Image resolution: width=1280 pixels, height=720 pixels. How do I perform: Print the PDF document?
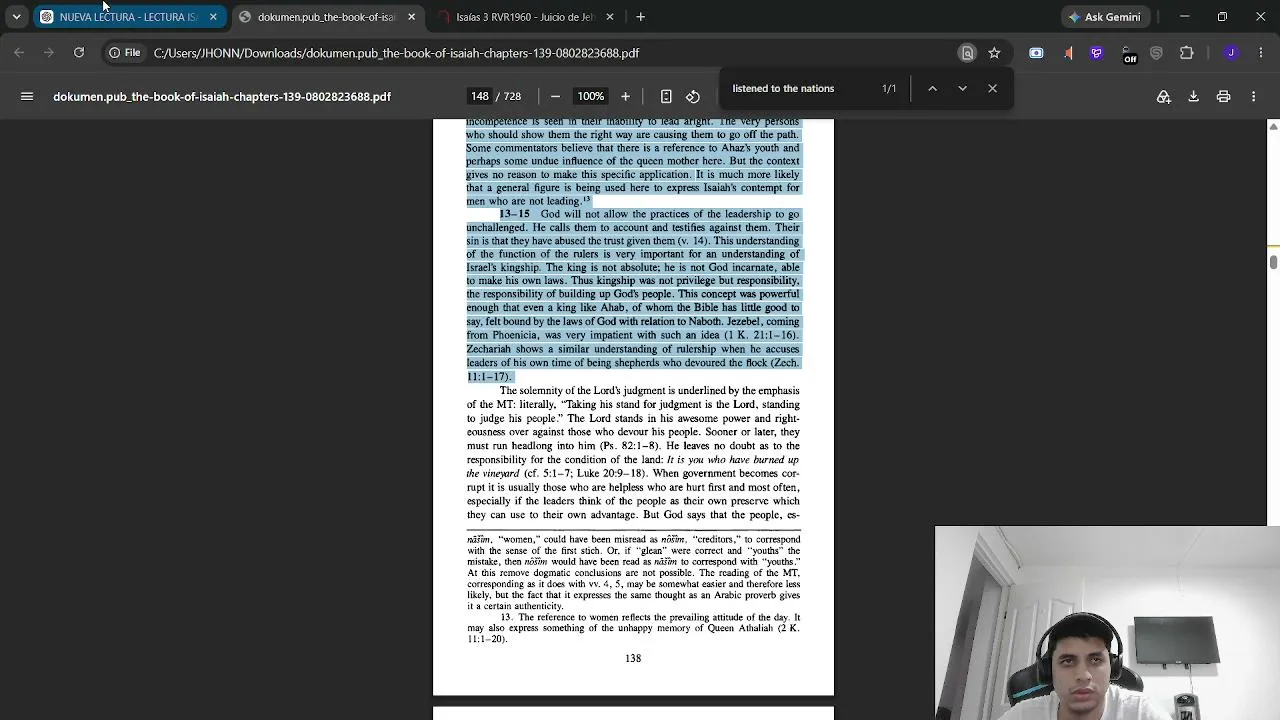pyautogui.click(x=1223, y=96)
